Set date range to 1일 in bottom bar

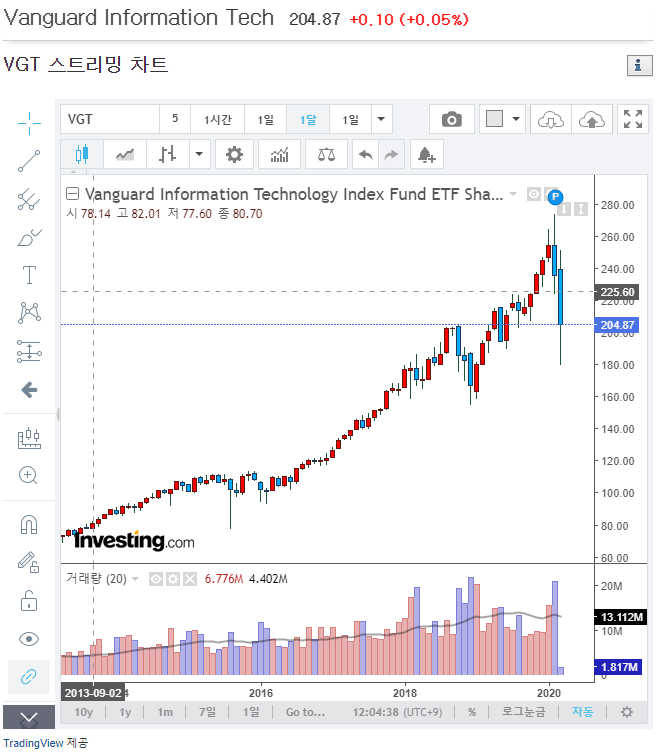(x=251, y=712)
